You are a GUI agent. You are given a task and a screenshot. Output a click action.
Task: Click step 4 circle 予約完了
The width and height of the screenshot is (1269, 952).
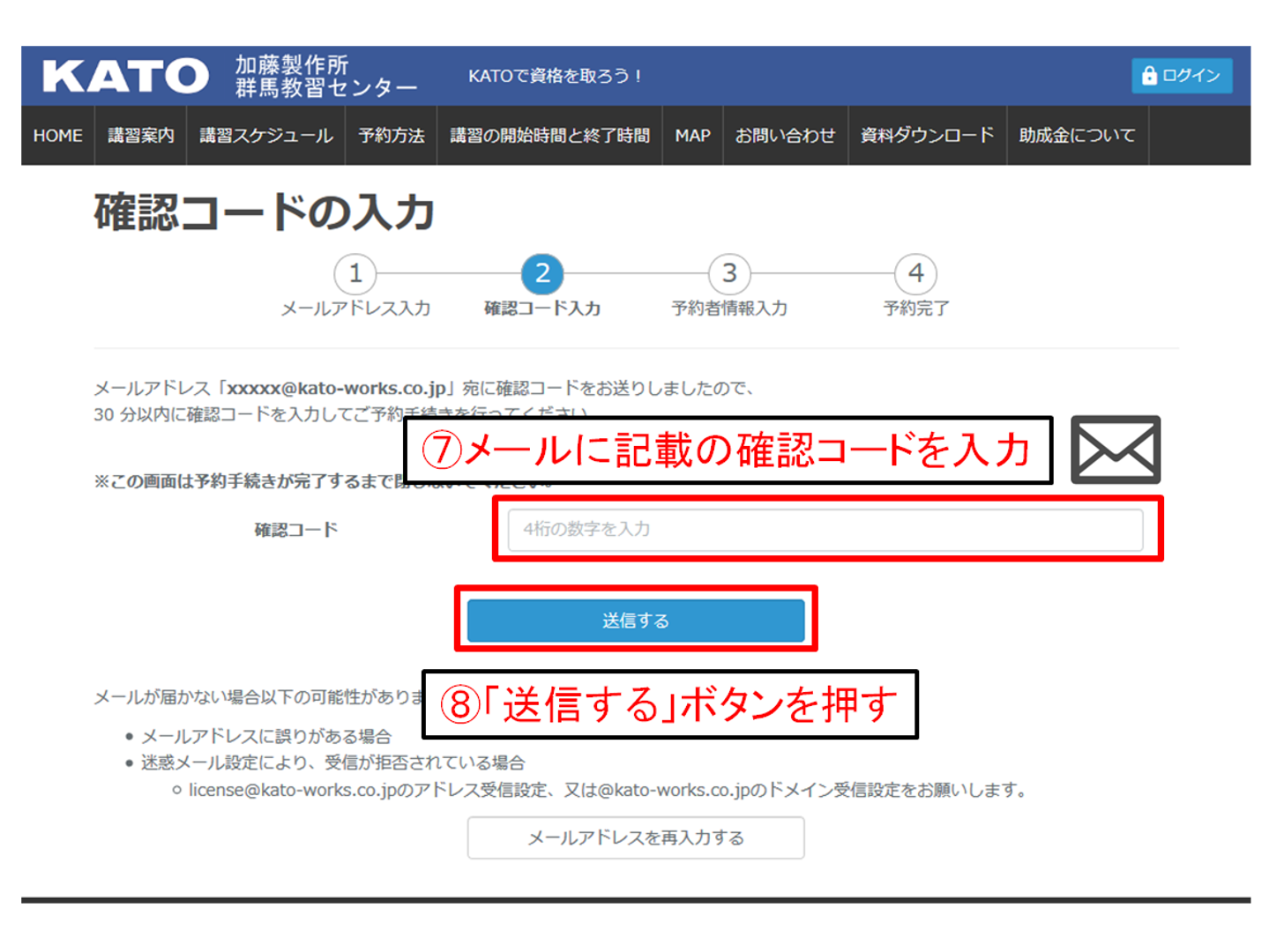coord(916,274)
